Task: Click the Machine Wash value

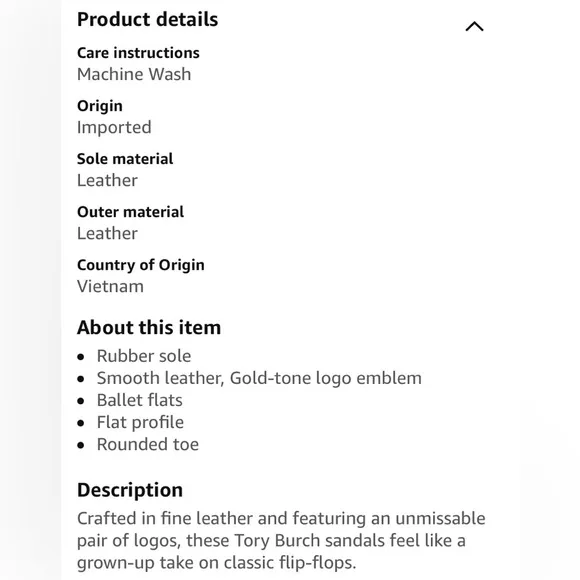Action: pyautogui.click(x=134, y=74)
